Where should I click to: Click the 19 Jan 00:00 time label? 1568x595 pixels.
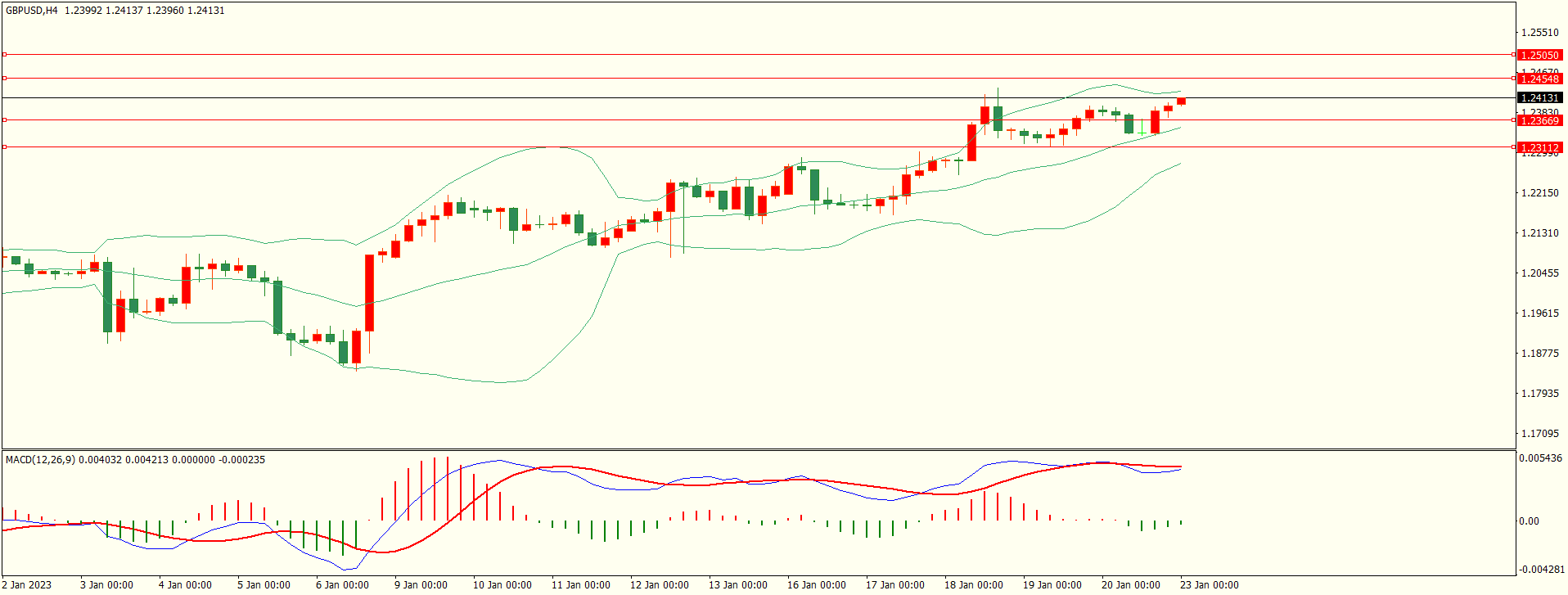coord(1052,584)
